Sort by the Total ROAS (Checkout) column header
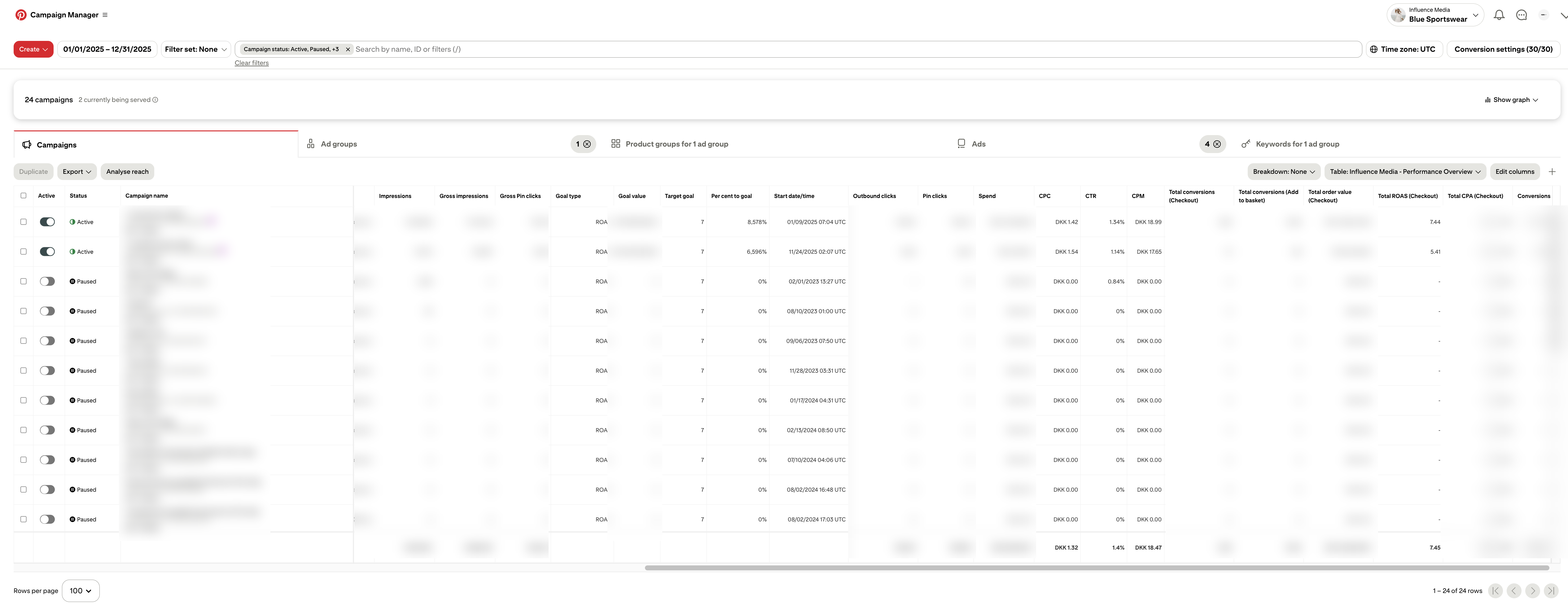 (1407, 196)
